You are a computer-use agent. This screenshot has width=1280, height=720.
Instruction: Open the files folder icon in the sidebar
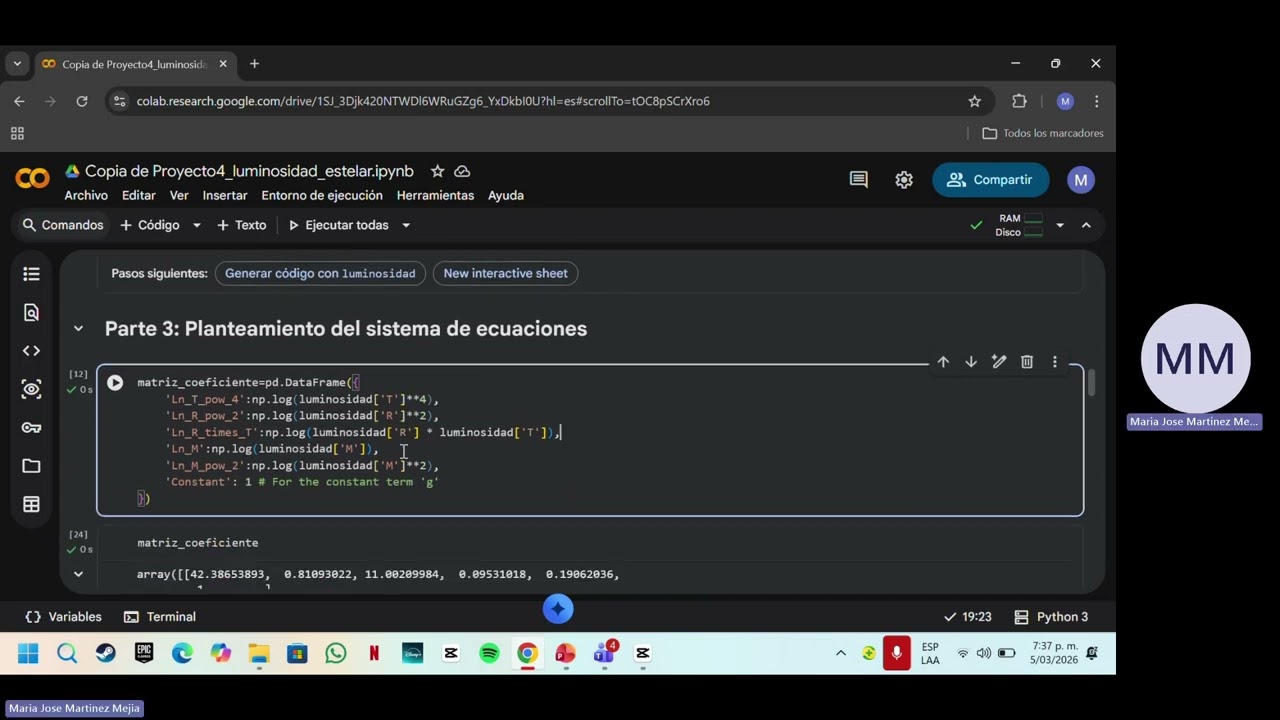31,466
